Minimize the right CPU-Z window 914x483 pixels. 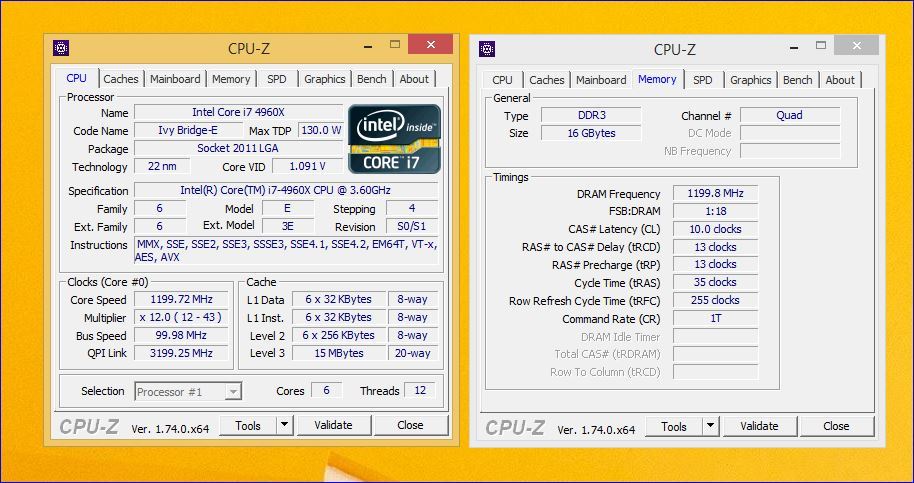click(x=794, y=46)
